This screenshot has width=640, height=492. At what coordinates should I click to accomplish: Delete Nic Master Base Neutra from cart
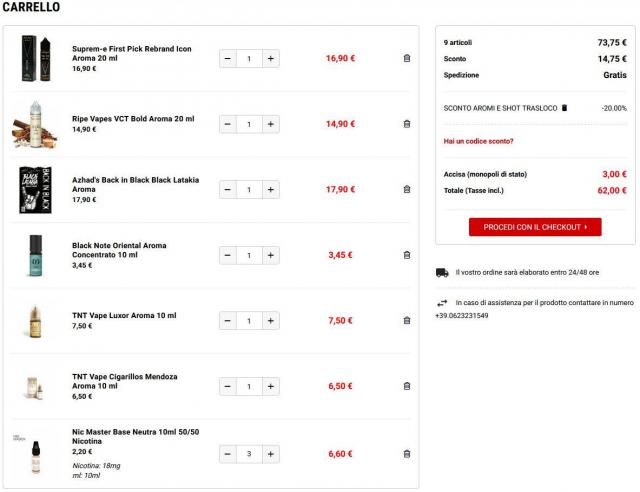[407, 454]
